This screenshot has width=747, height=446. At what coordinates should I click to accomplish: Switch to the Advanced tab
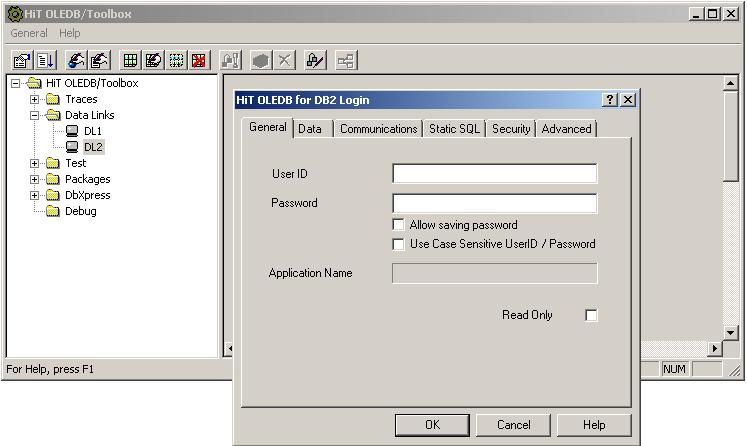(566, 129)
